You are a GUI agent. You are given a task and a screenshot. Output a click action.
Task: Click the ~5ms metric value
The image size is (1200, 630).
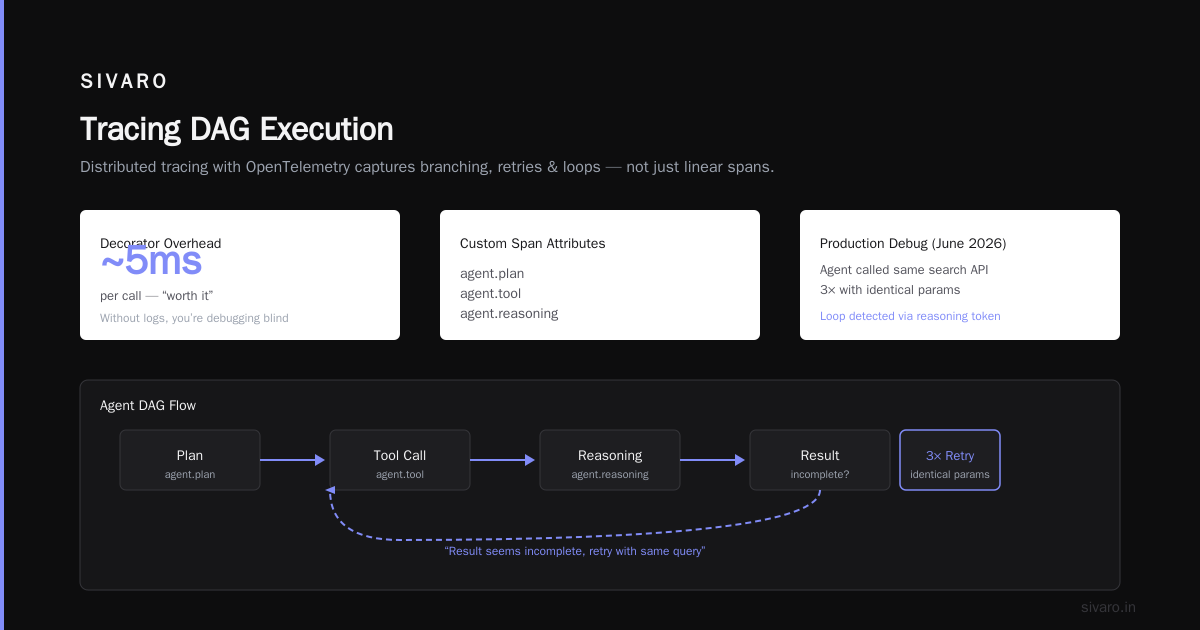click(x=151, y=261)
